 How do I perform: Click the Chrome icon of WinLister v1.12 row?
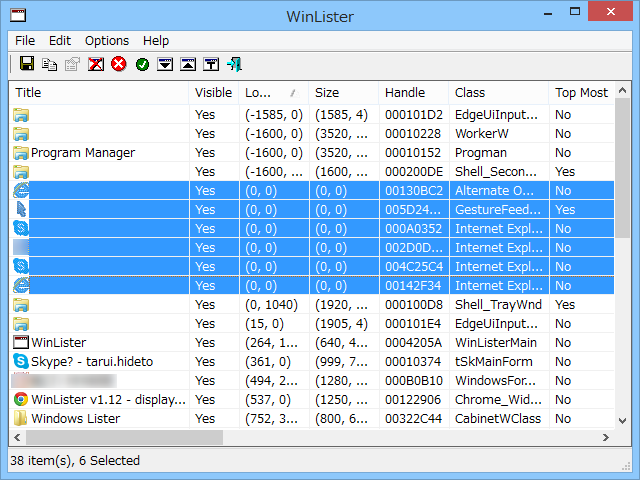(x=21, y=400)
